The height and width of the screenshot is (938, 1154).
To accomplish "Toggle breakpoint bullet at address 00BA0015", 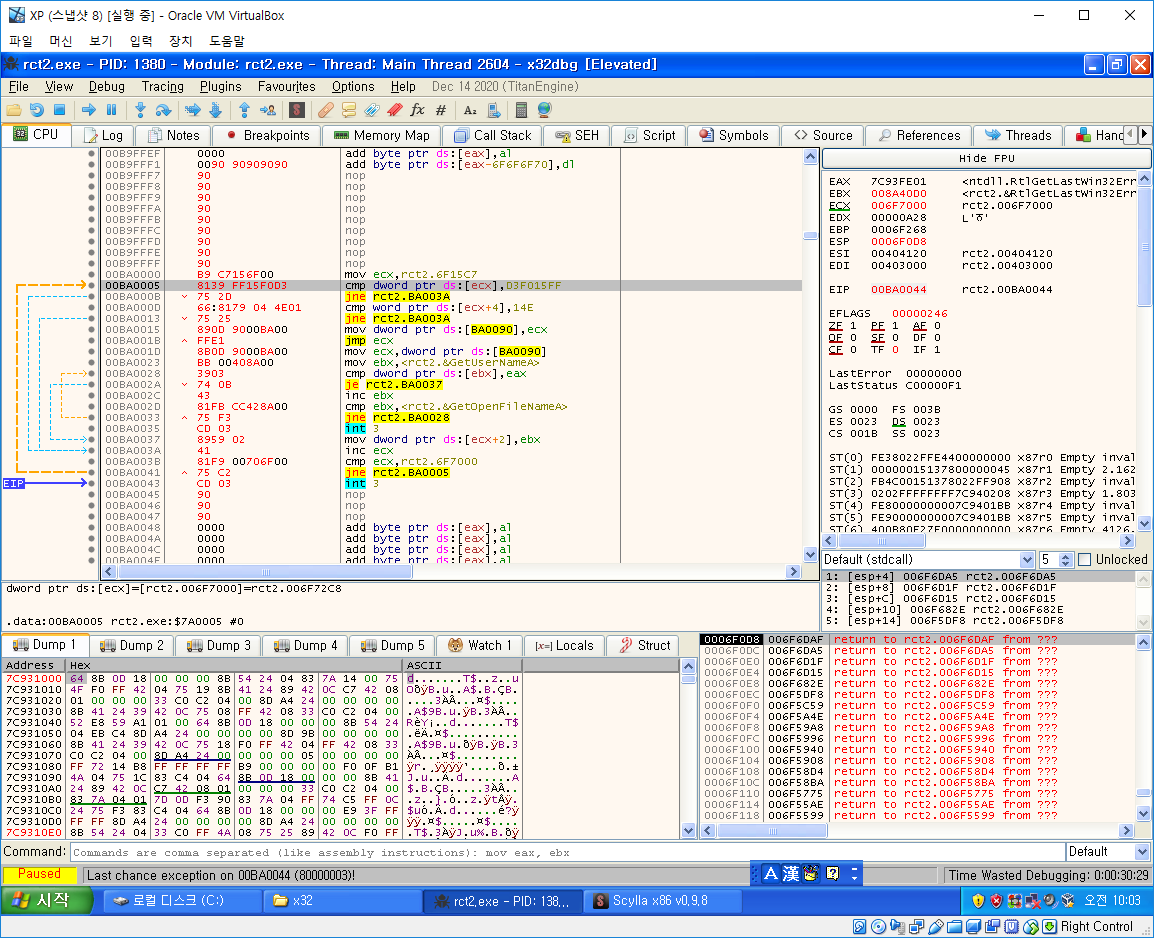I will tap(91, 330).
